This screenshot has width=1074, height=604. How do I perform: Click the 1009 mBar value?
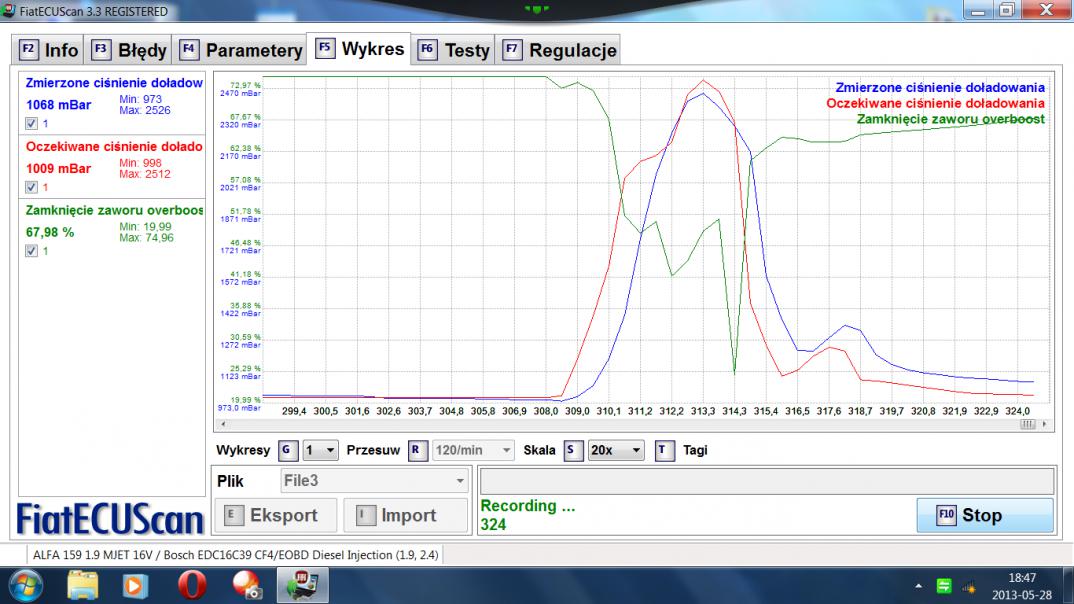pos(58,168)
